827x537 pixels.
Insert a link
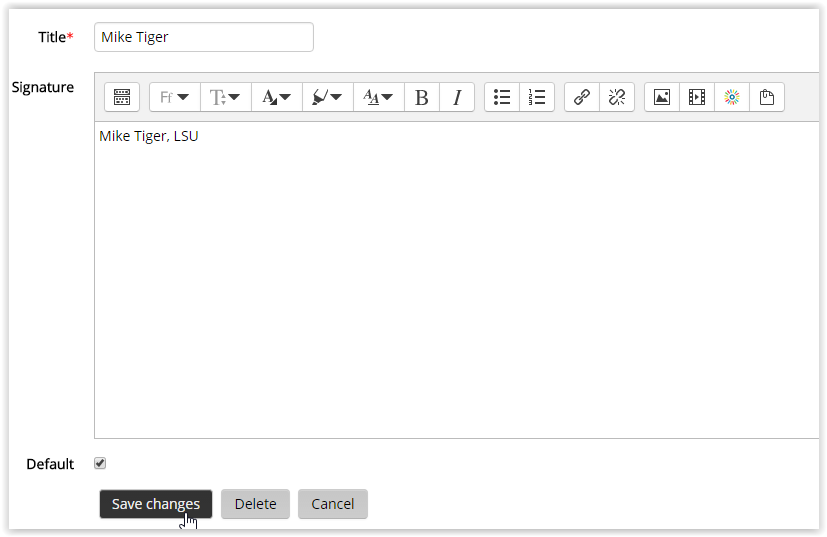(x=582, y=97)
